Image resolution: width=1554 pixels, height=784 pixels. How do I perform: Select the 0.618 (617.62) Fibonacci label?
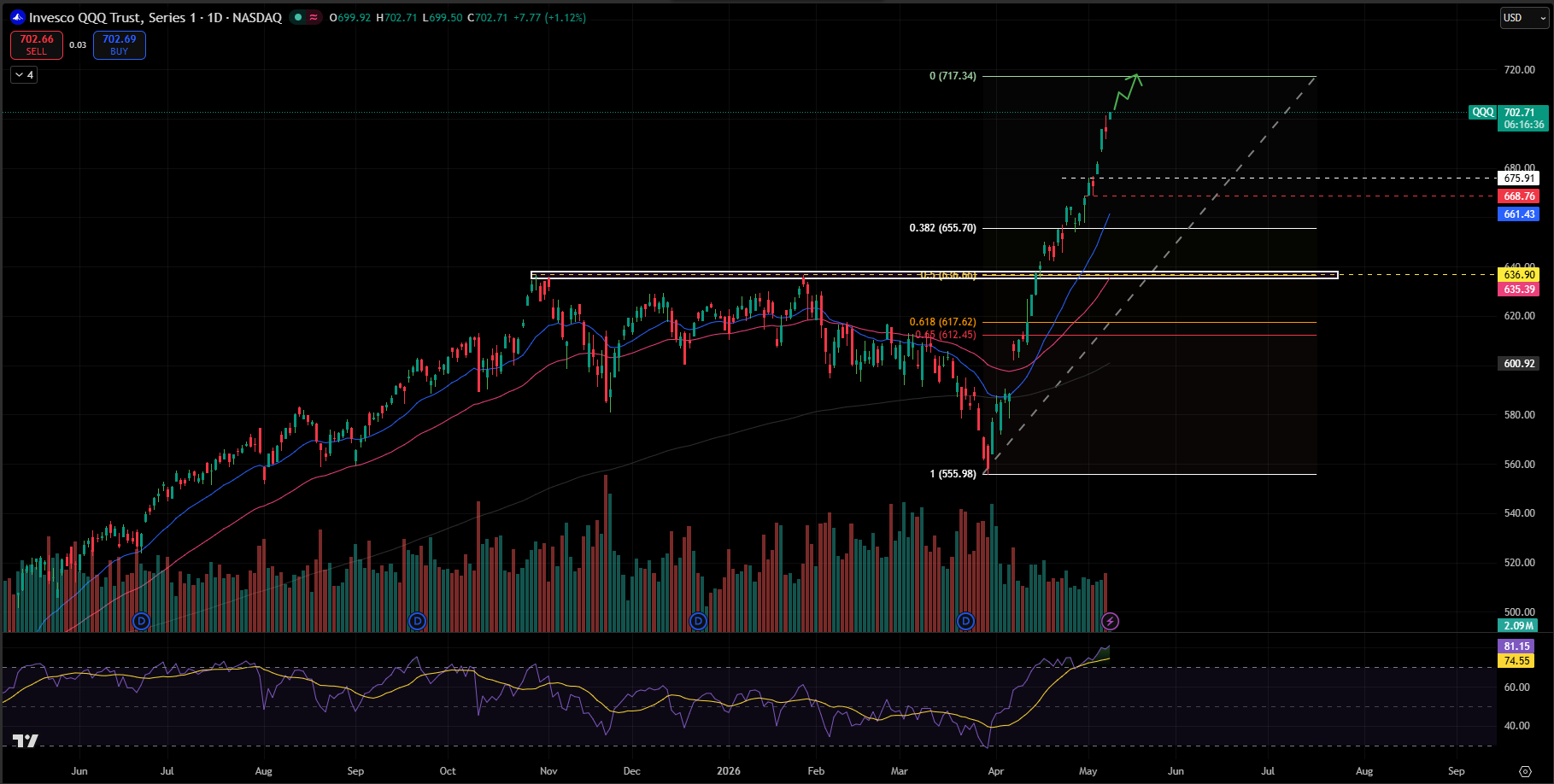(942, 322)
